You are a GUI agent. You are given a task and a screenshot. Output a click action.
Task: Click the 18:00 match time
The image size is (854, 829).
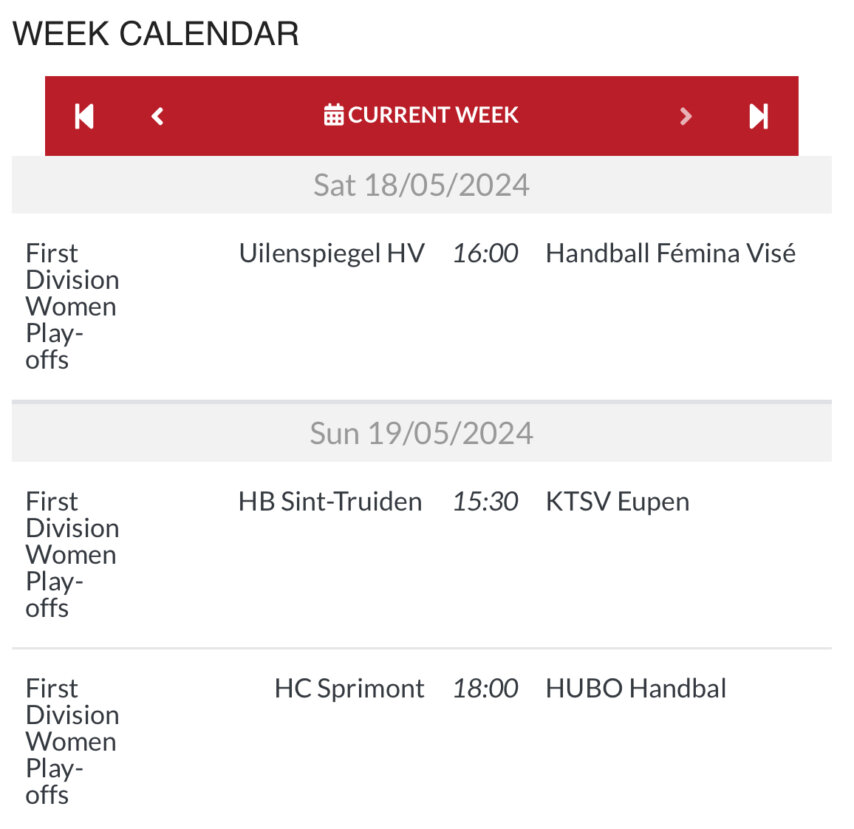click(485, 688)
